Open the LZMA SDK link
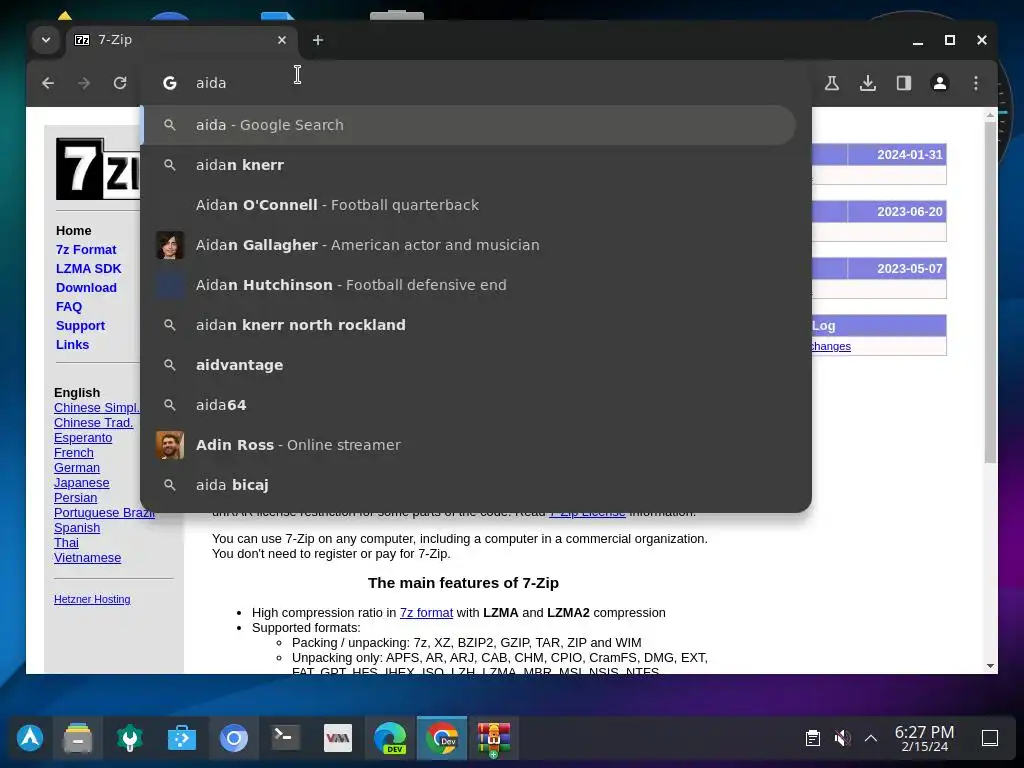This screenshot has height=768, width=1024. (x=88, y=268)
